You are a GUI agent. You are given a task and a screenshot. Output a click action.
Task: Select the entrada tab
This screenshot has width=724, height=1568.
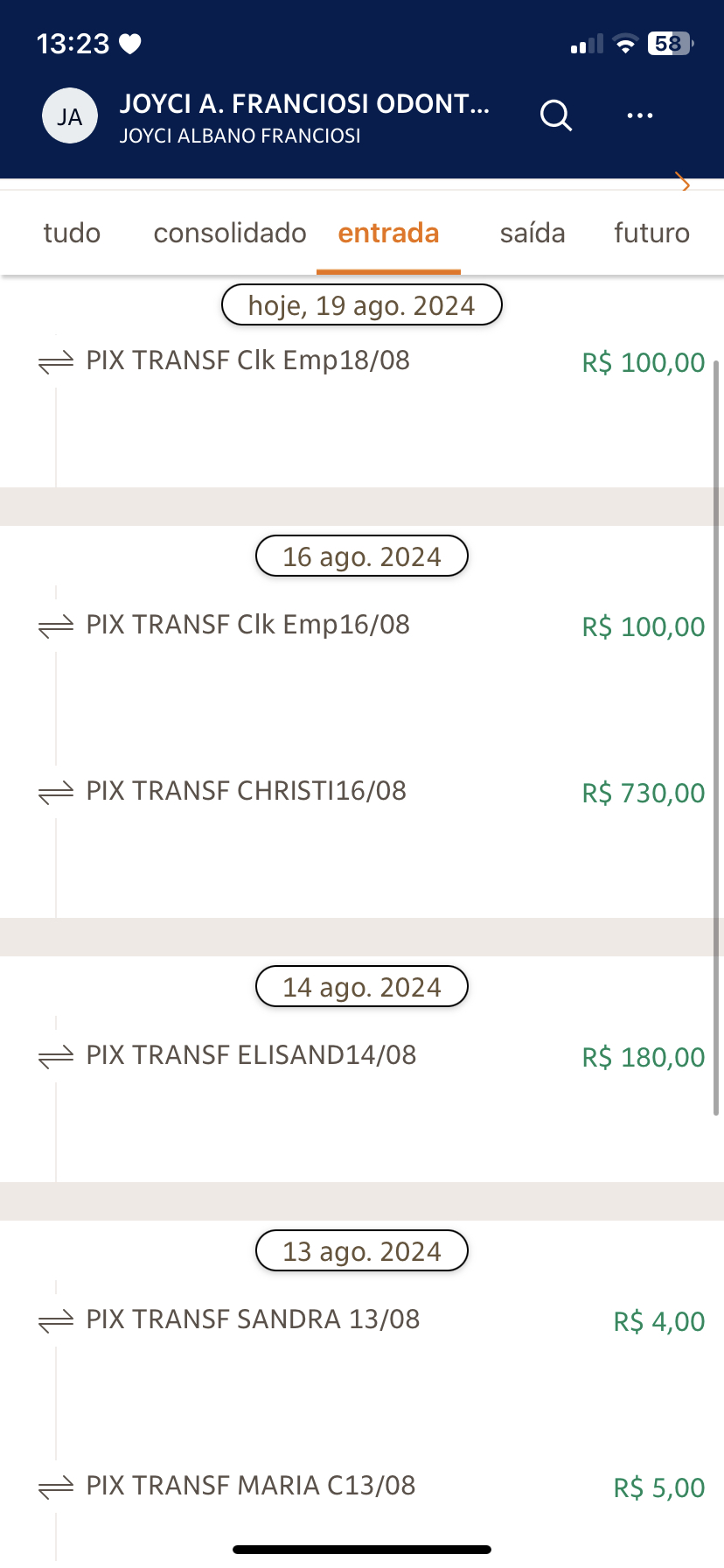click(x=388, y=234)
